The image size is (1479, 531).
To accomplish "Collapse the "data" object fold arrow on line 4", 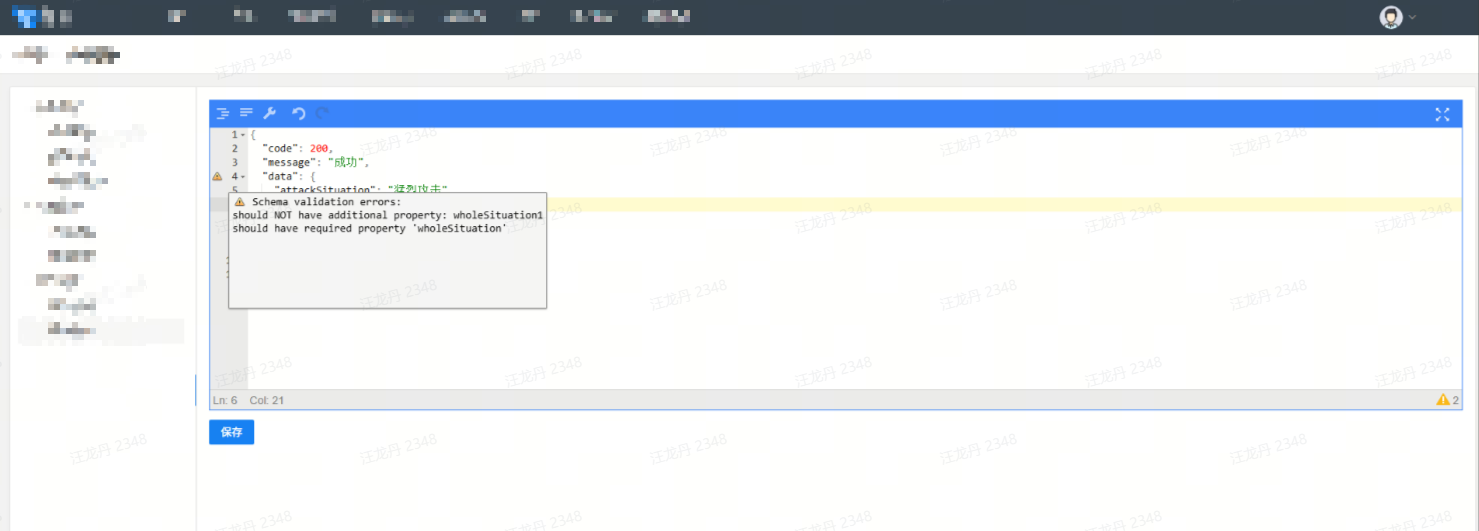I will point(243,177).
